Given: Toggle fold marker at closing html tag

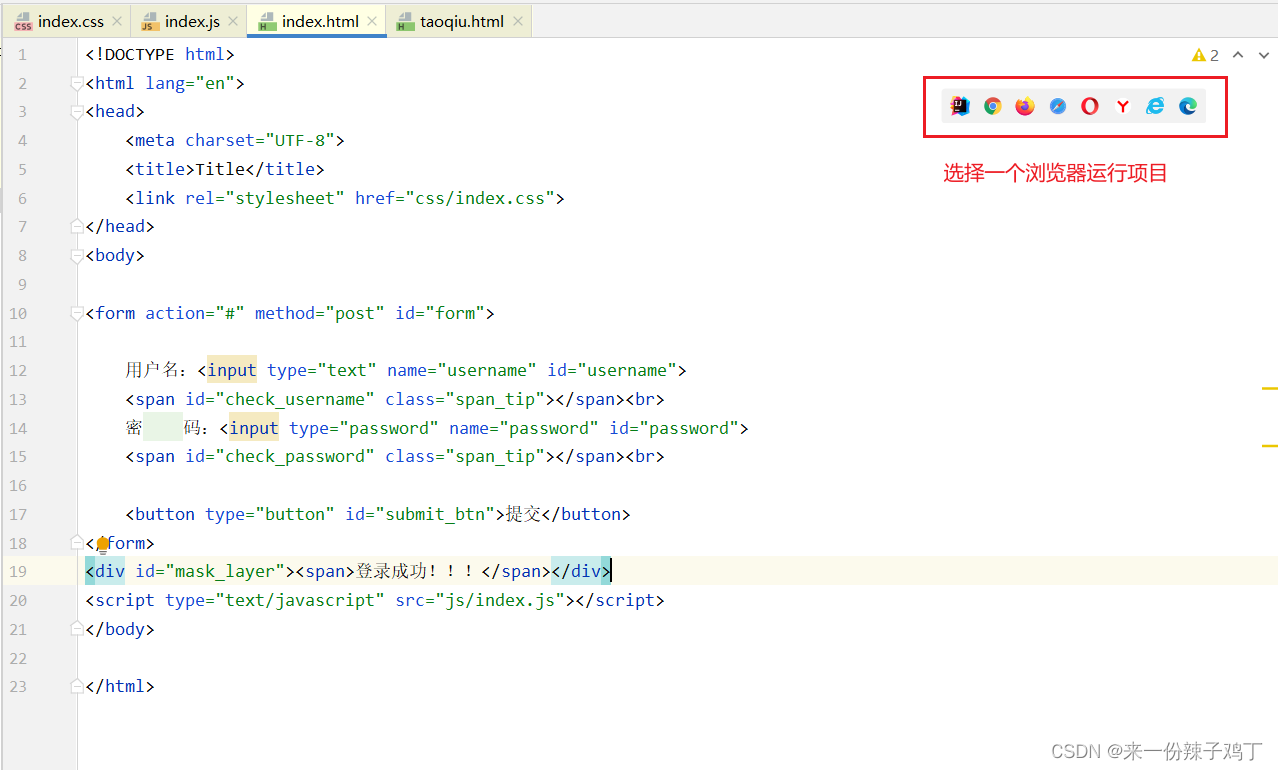Looking at the screenshot, I should [x=77, y=687].
